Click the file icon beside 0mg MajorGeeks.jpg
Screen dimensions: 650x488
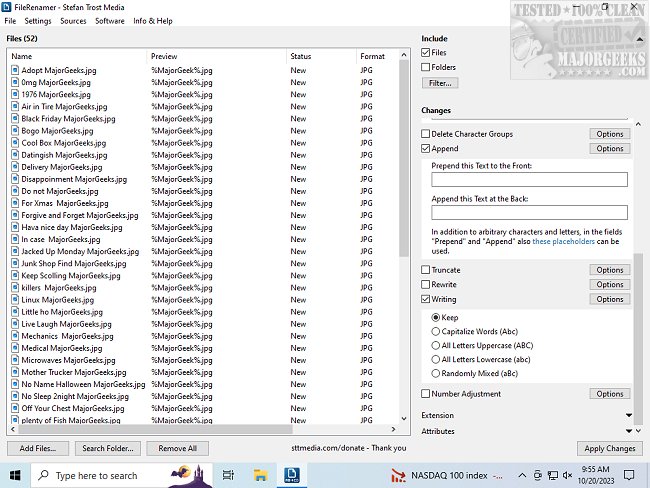coord(15,82)
